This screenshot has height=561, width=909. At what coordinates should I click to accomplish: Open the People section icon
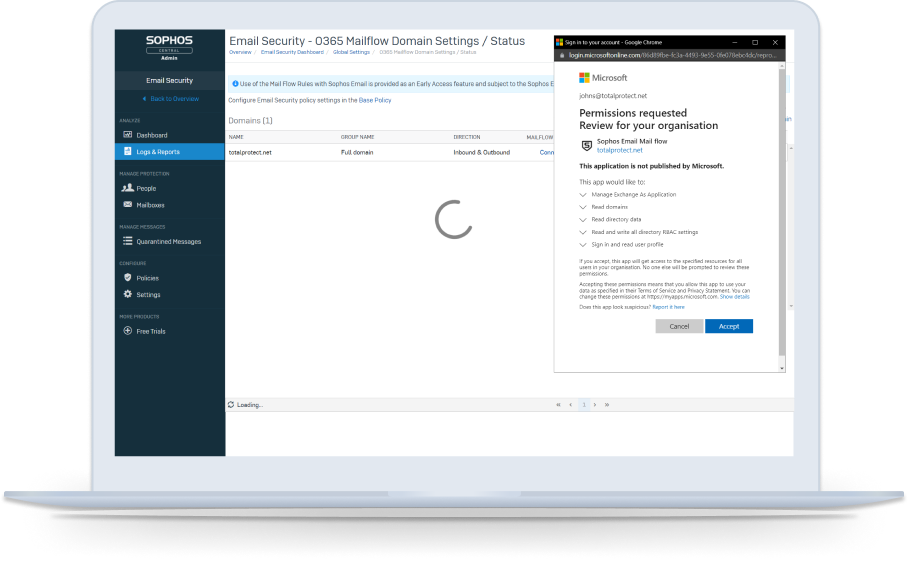[127, 188]
